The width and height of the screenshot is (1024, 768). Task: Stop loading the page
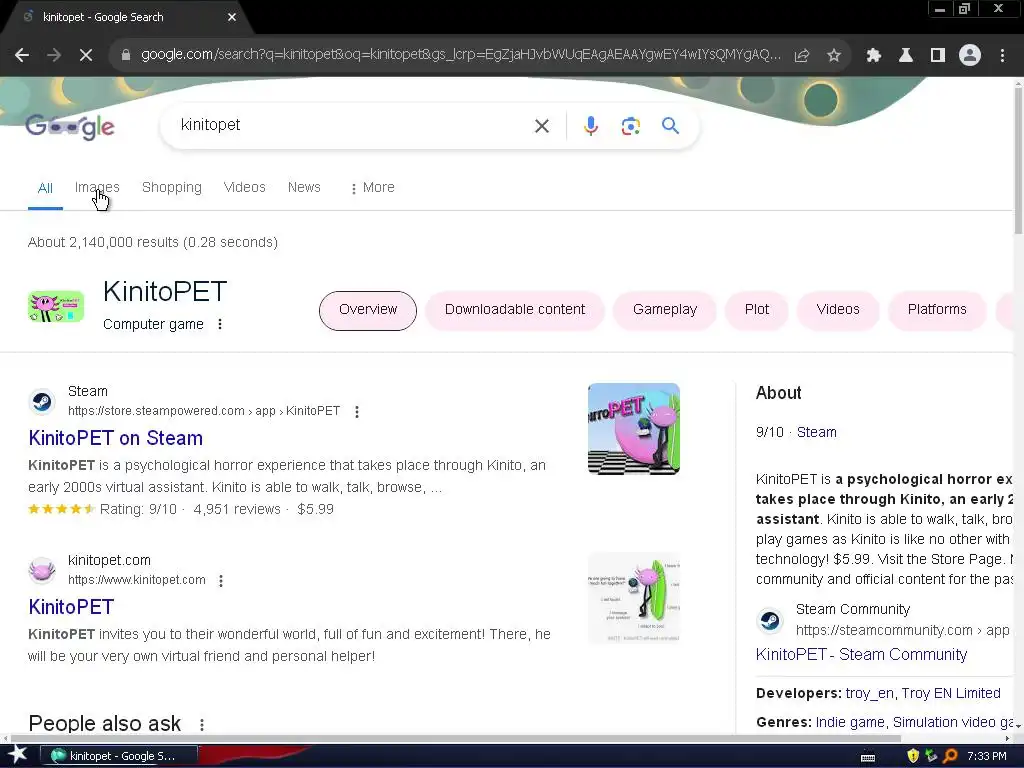click(86, 56)
